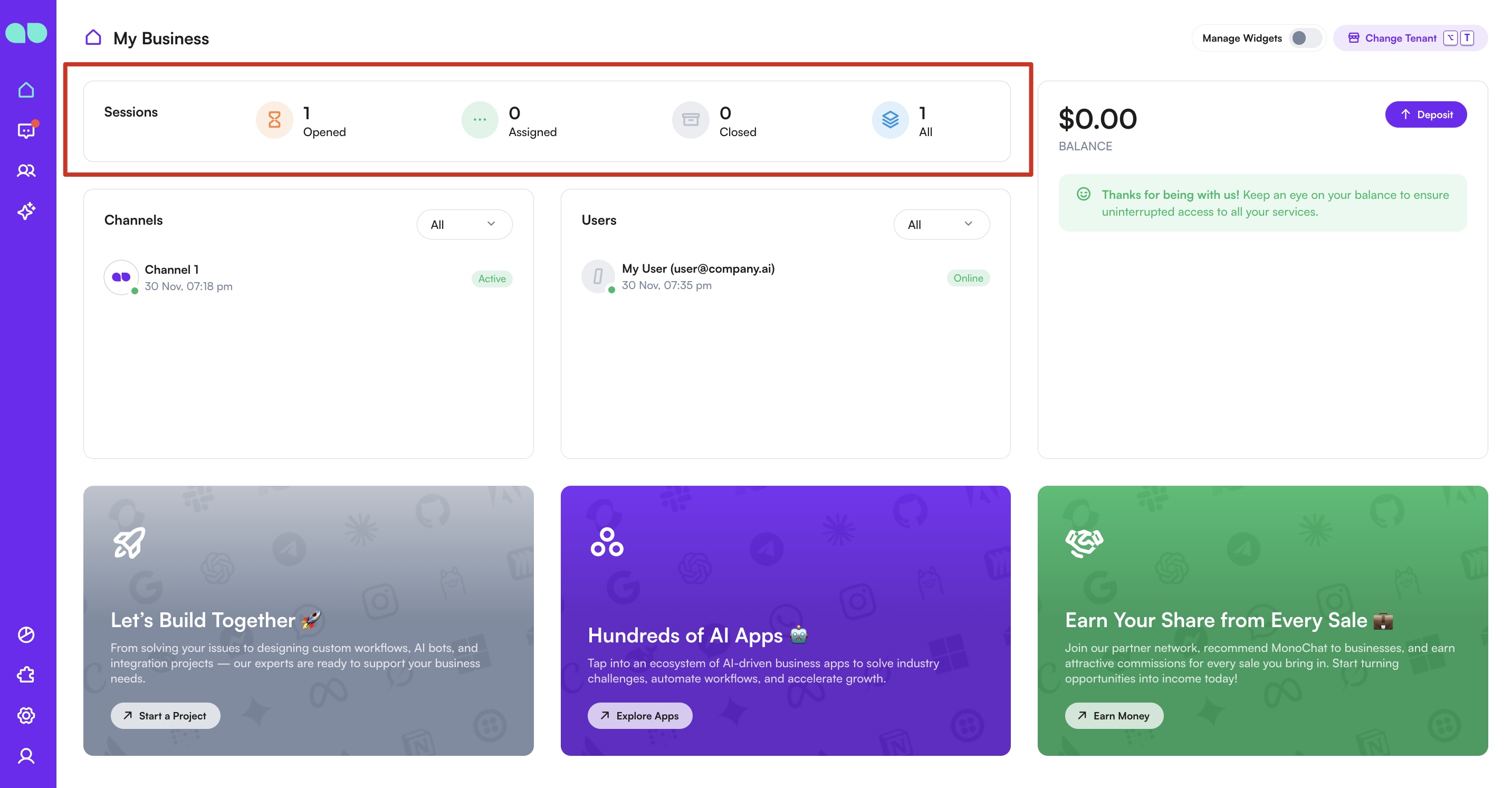Toggle the Manage Widgets switch
Viewport: 1512px width, 788px height.
(x=1304, y=38)
